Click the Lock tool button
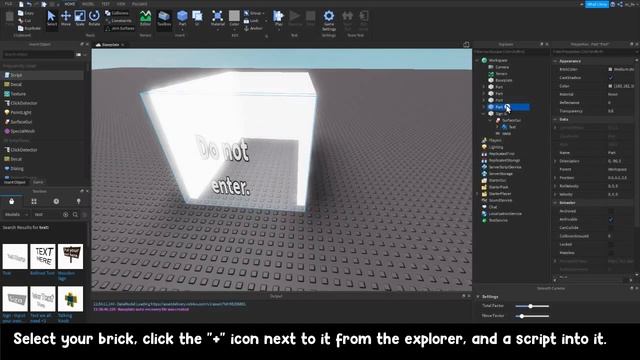640x360 pixels. (x=251, y=20)
